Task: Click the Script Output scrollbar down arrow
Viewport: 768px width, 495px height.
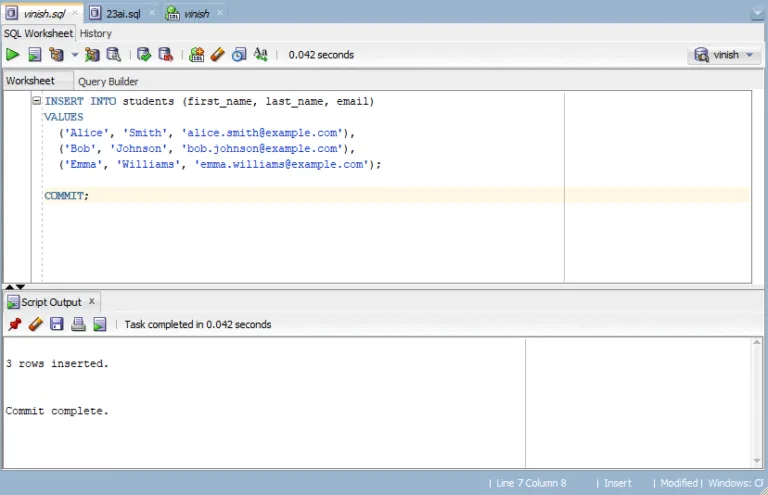Action: [757, 461]
